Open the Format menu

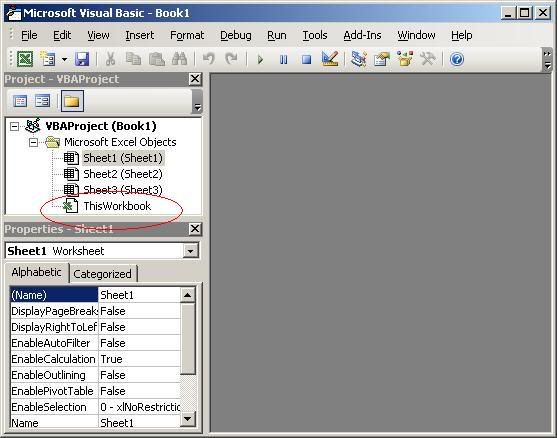187,35
